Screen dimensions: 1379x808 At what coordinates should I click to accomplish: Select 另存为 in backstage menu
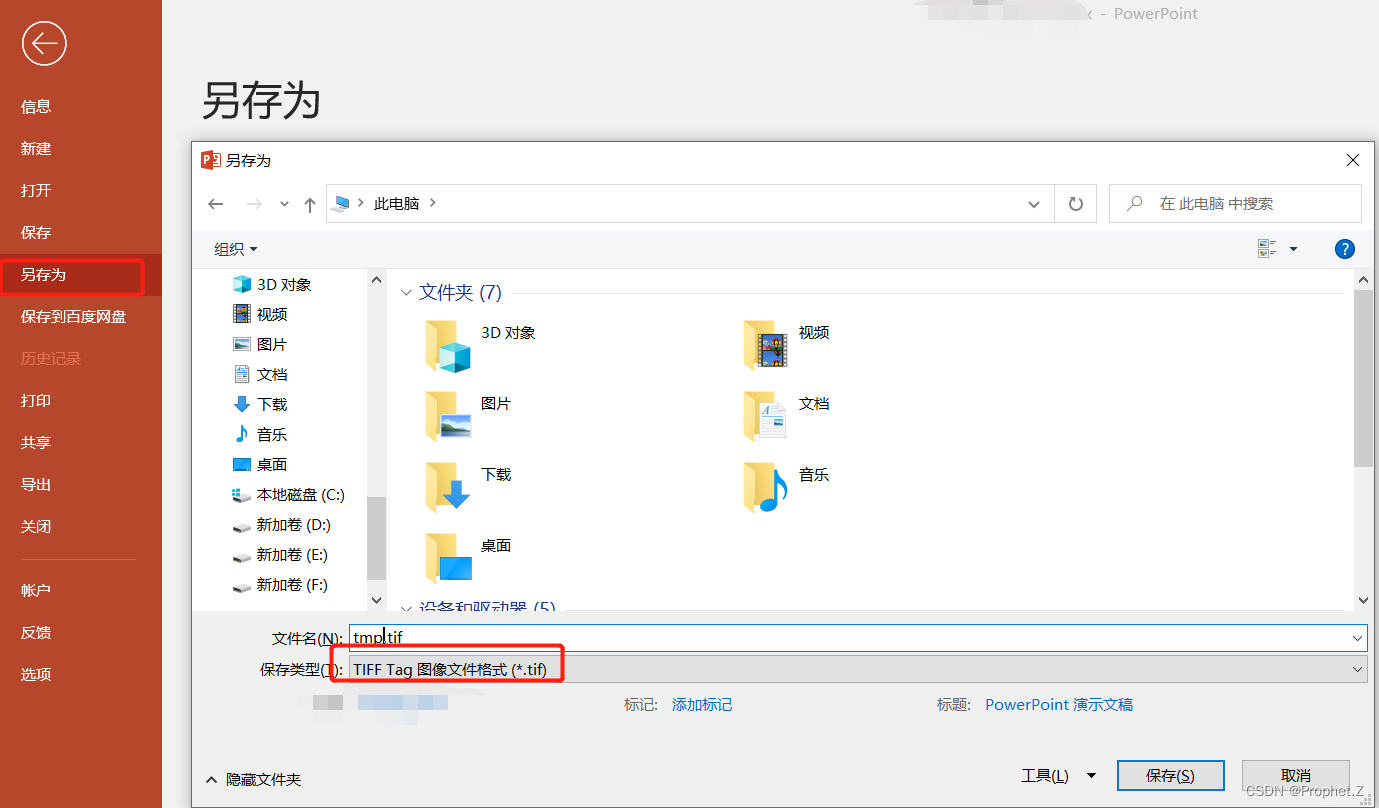tap(80, 274)
